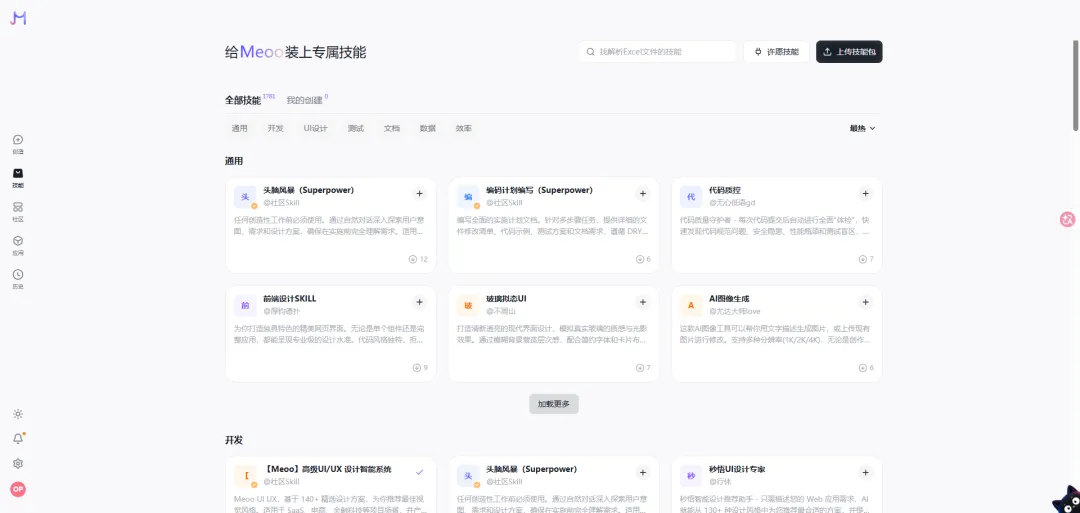Image resolution: width=1080 pixels, height=513 pixels.
Task: Click the 许愿技能 button
Action: [776, 52]
